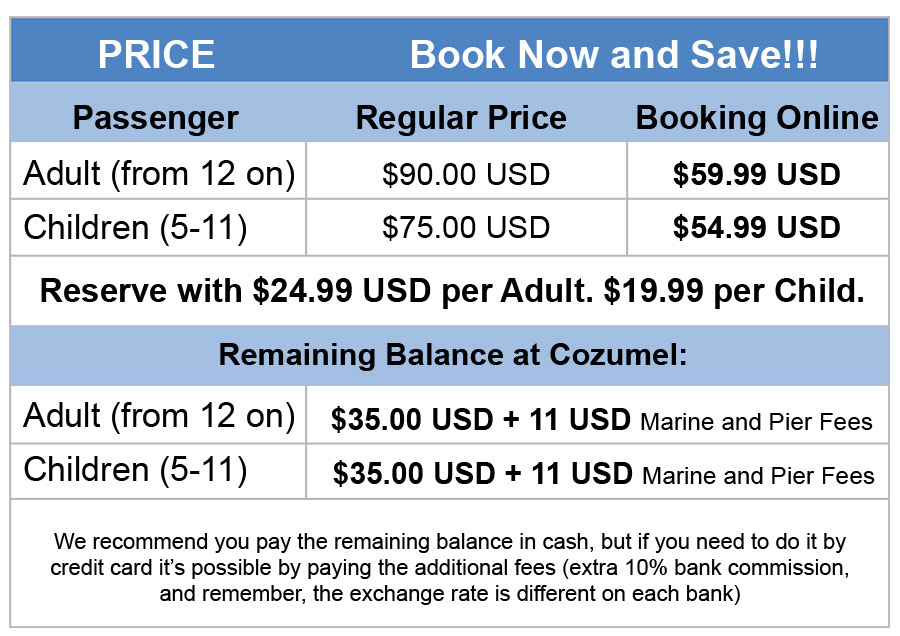Select the children $35.00 USD + 11 USD balance
Viewport: 900px width, 636px height.
pyautogui.click(x=482, y=474)
